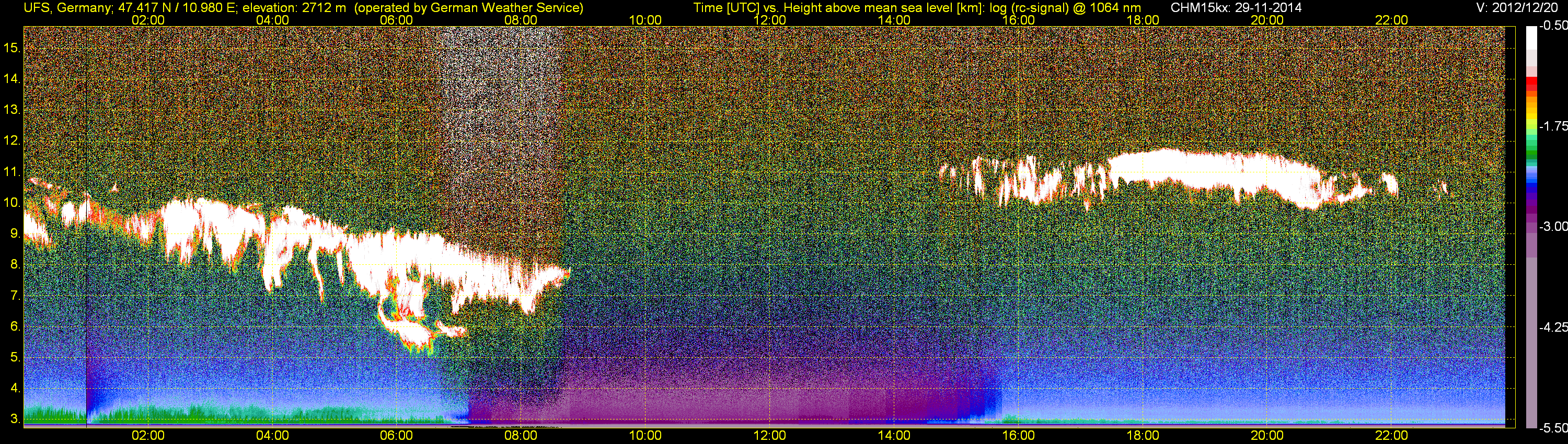Select the -3.00 colorbar scale value
This screenshot has height=444, width=1568.
[1553, 227]
